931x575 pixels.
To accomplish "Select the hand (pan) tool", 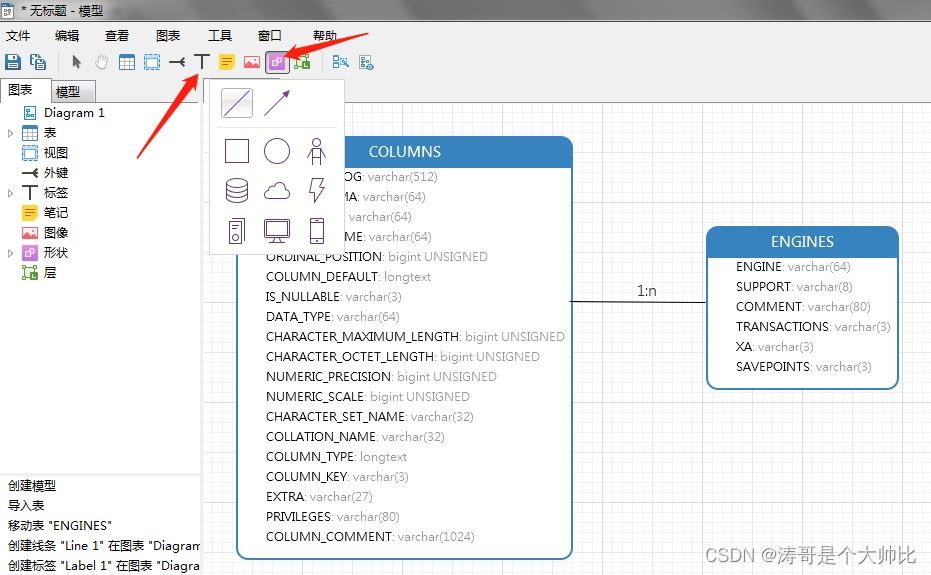I will (x=102, y=62).
